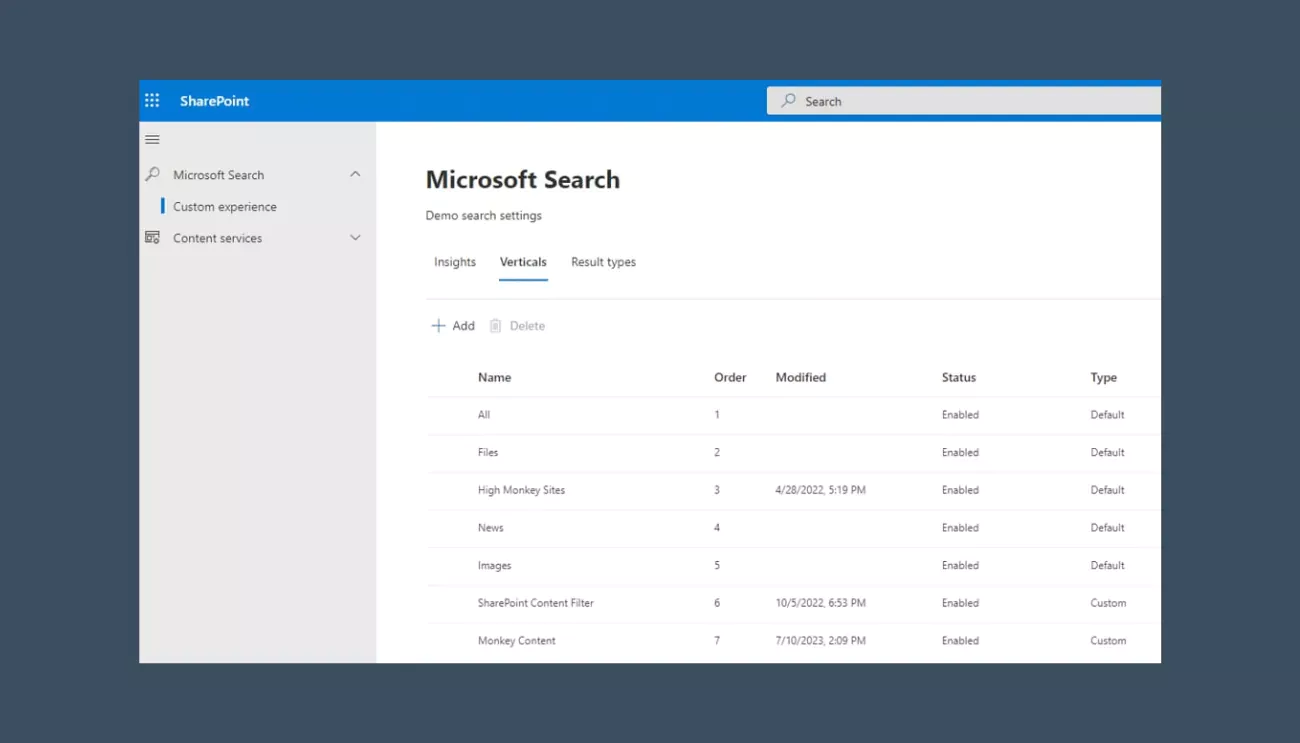
Task: Open the app launcher waffle icon
Action: 152,100
